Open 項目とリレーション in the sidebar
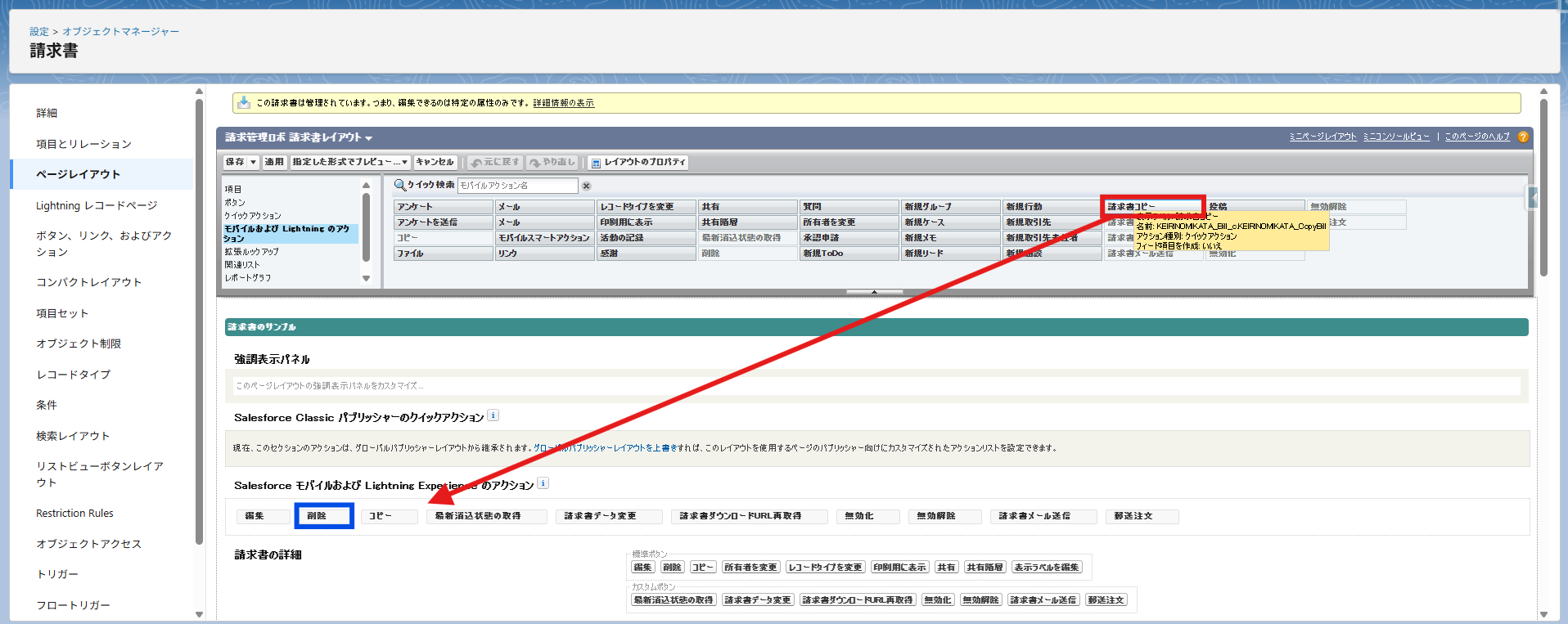 (83, 144)
